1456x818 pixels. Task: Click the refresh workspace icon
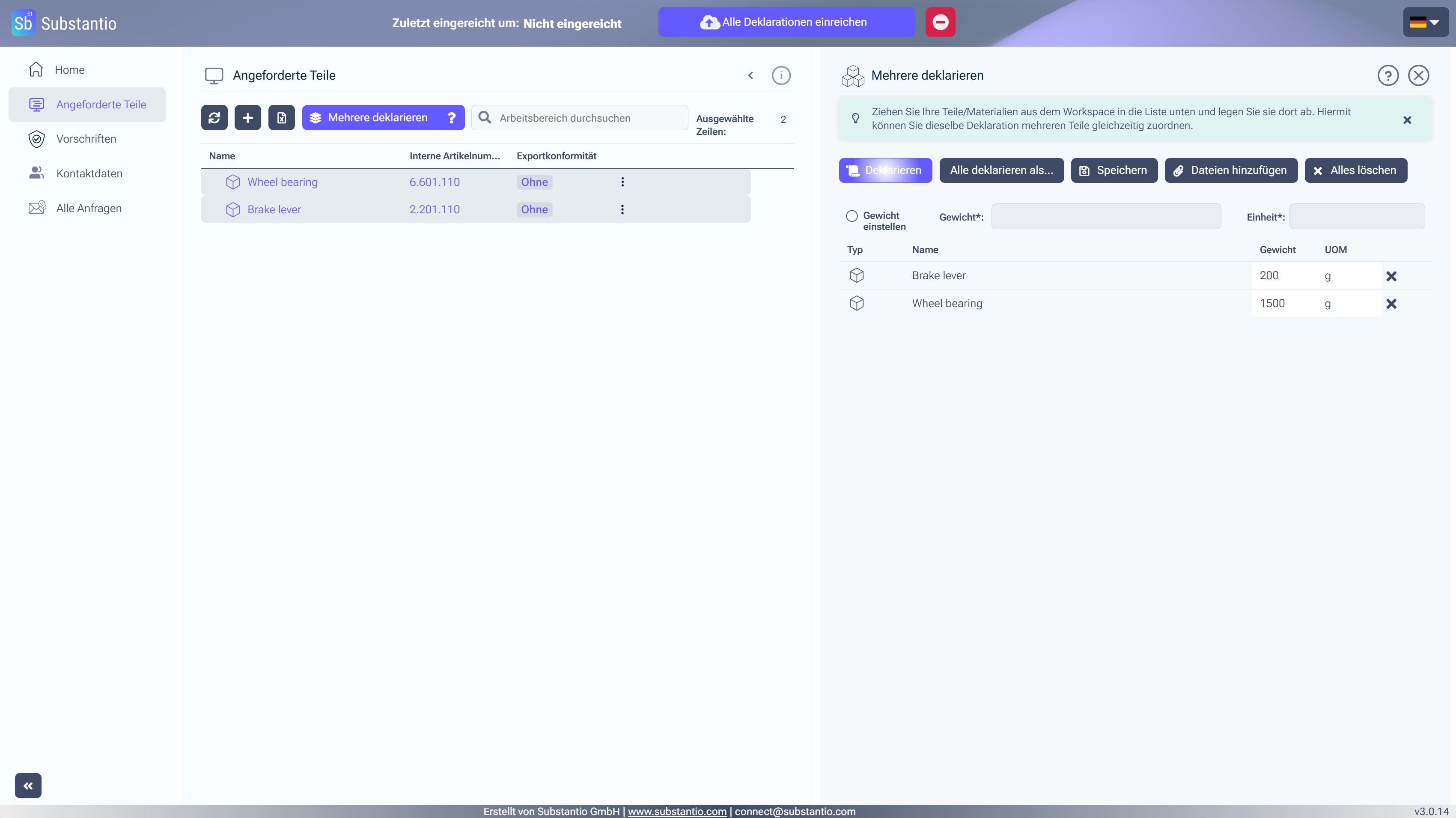pos(214,118)
